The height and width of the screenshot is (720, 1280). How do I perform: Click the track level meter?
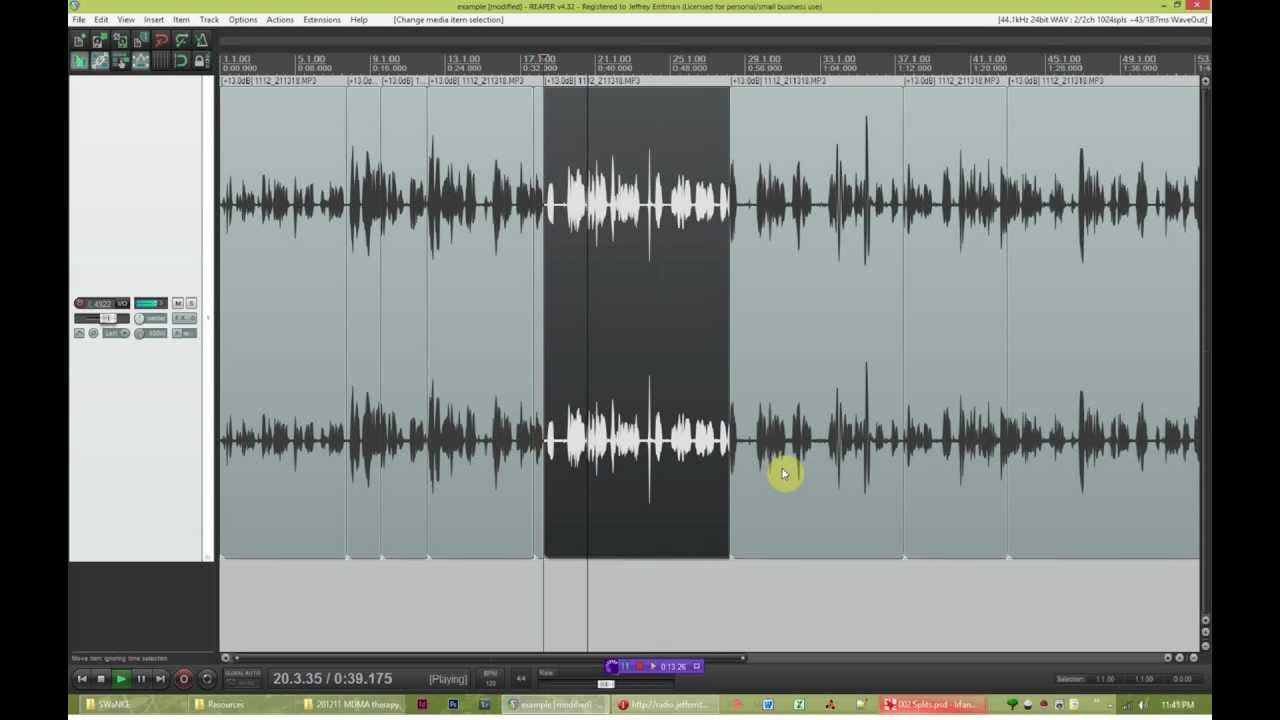tap(151, 303)
